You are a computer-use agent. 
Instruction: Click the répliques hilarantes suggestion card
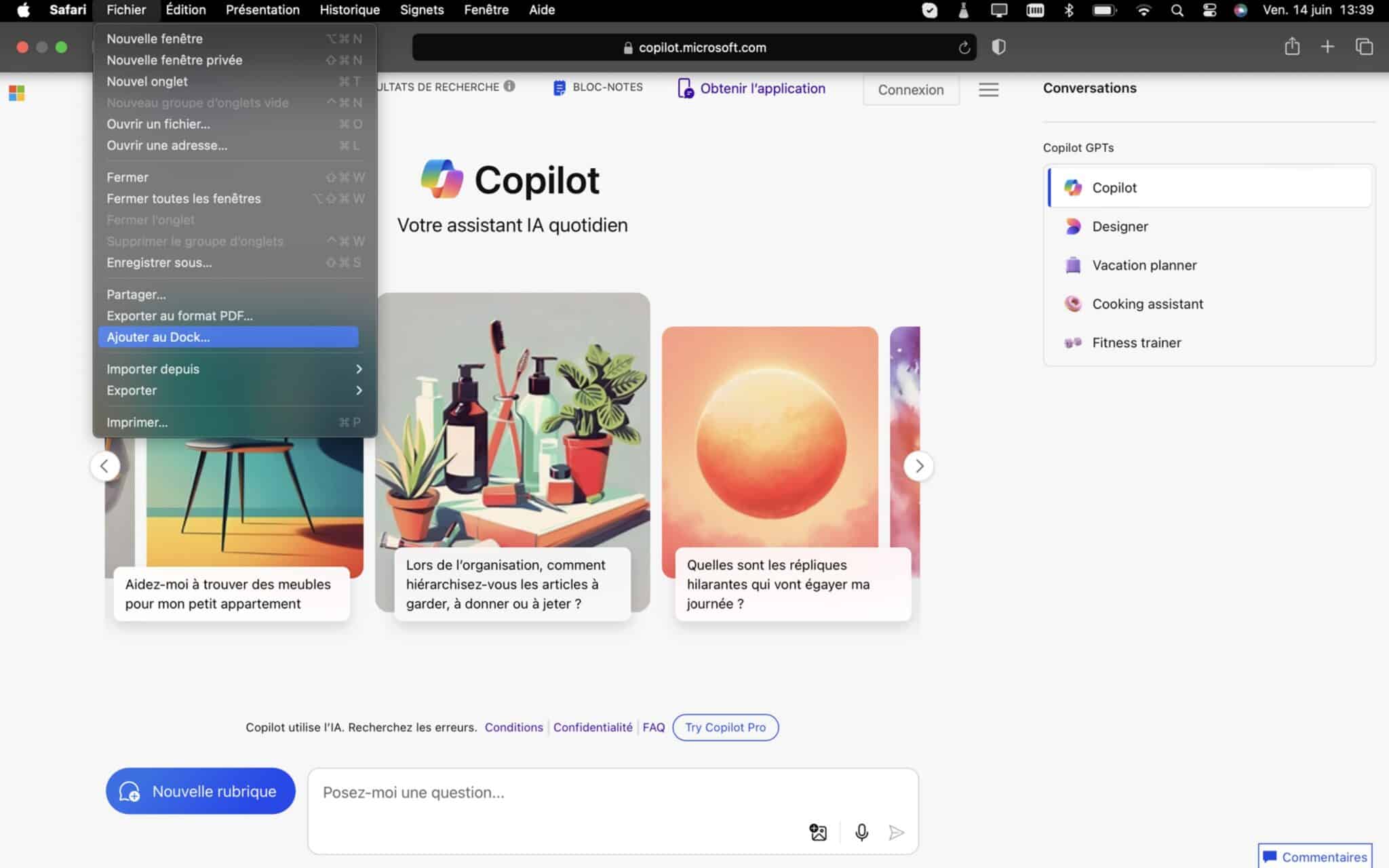coord(793,584)
